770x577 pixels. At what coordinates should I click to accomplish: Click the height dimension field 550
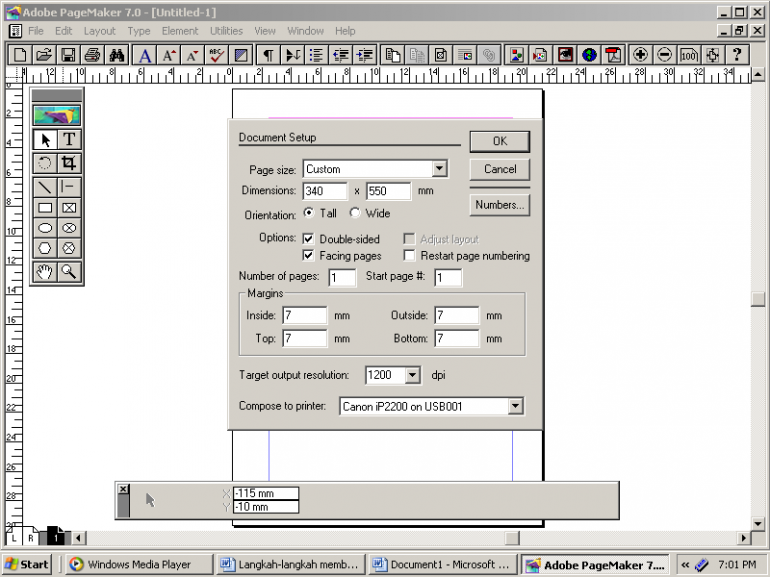pyautogui.click(x=388, y=191)
